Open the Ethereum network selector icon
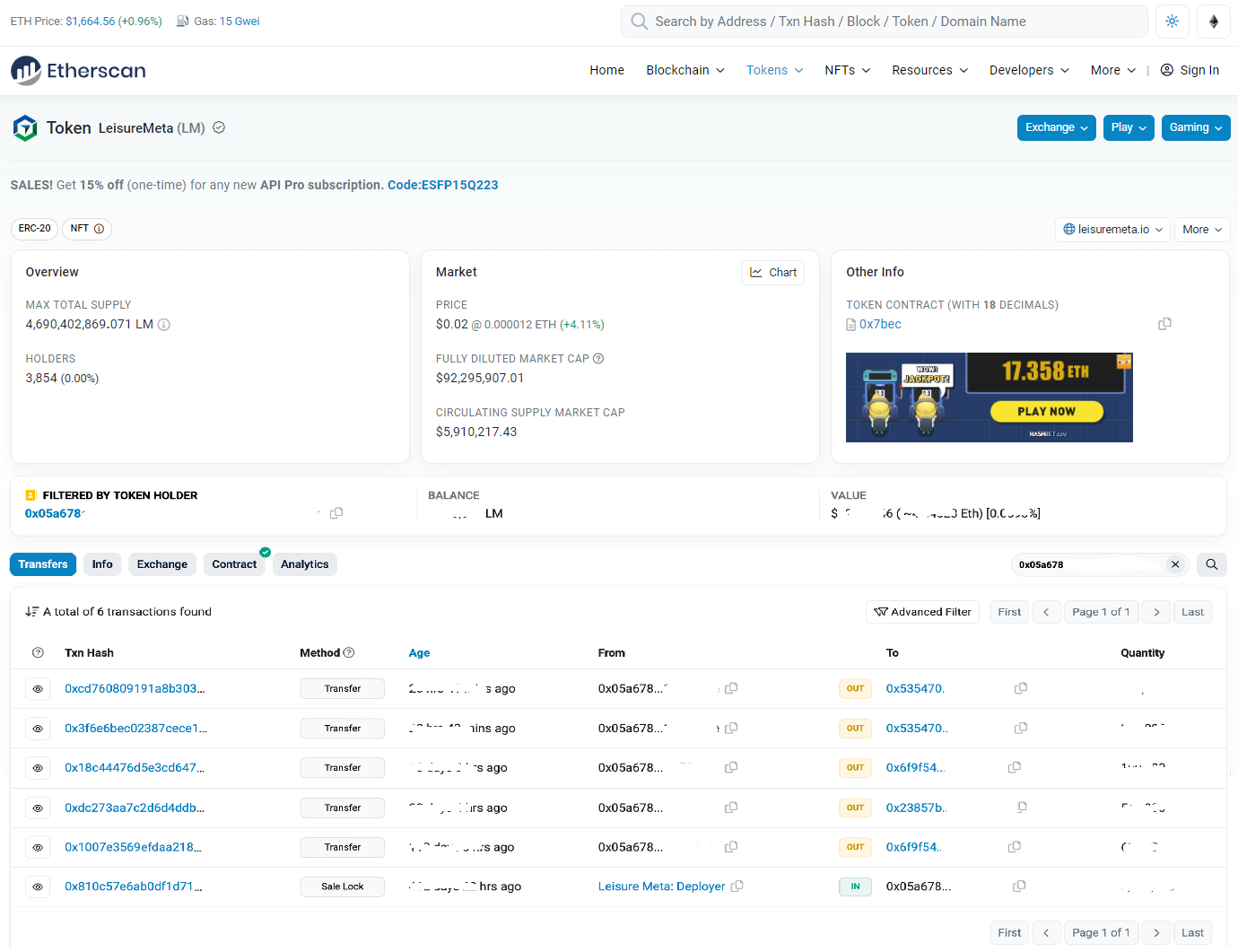The width and height of the screenshot is (1238, 952). click(x=1214, y=22)
